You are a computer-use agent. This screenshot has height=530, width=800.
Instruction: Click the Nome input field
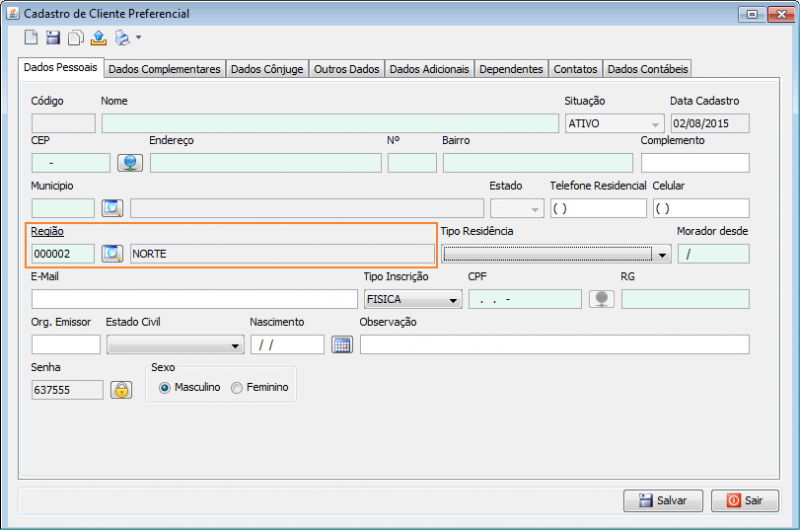[330, 123]
